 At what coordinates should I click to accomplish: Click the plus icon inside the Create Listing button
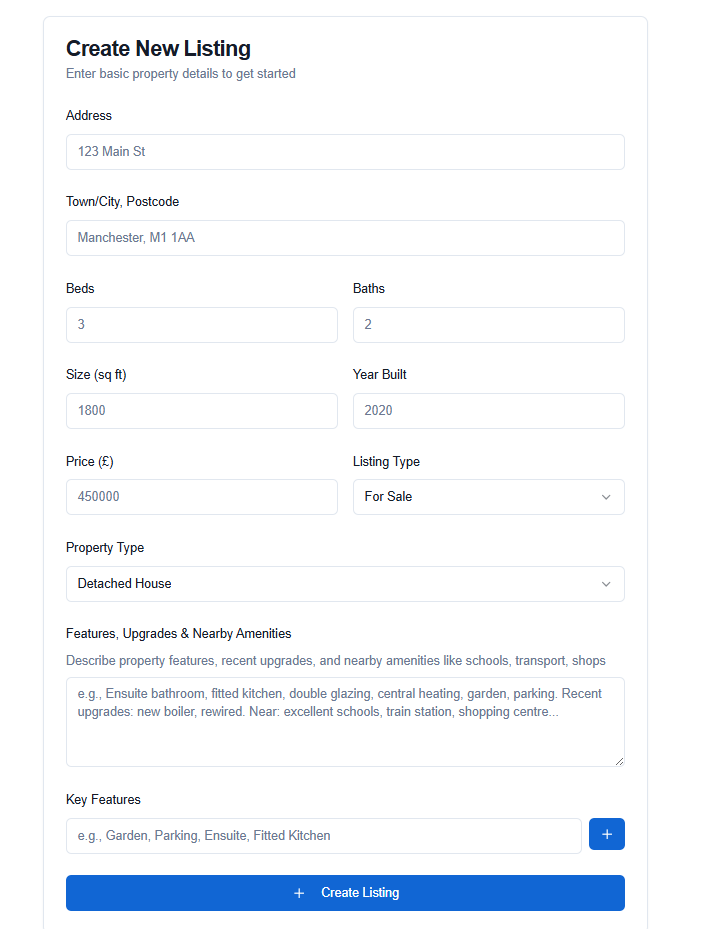[299, 893]
